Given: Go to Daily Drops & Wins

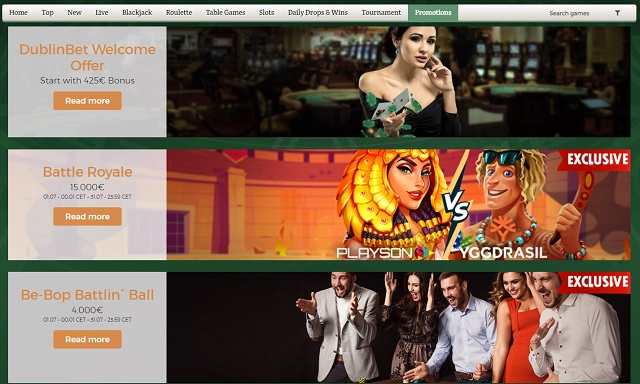Looking at the screenshot, I should click(x=318, y=13).
